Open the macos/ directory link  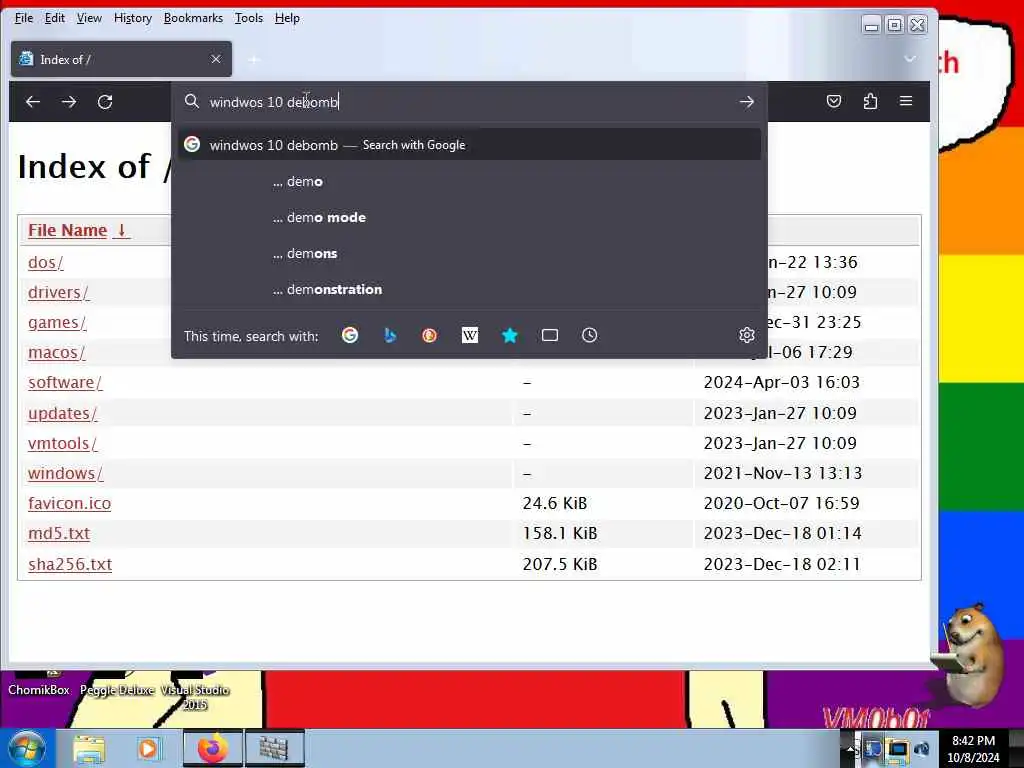pyautogui.click(x=56, y=352)
